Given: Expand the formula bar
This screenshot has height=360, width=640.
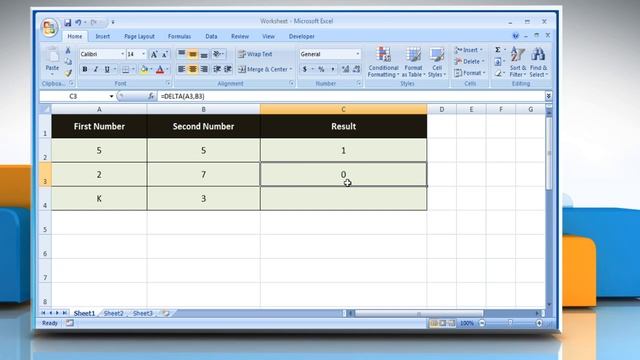Looking at the screenshot, I should [548, 96].
